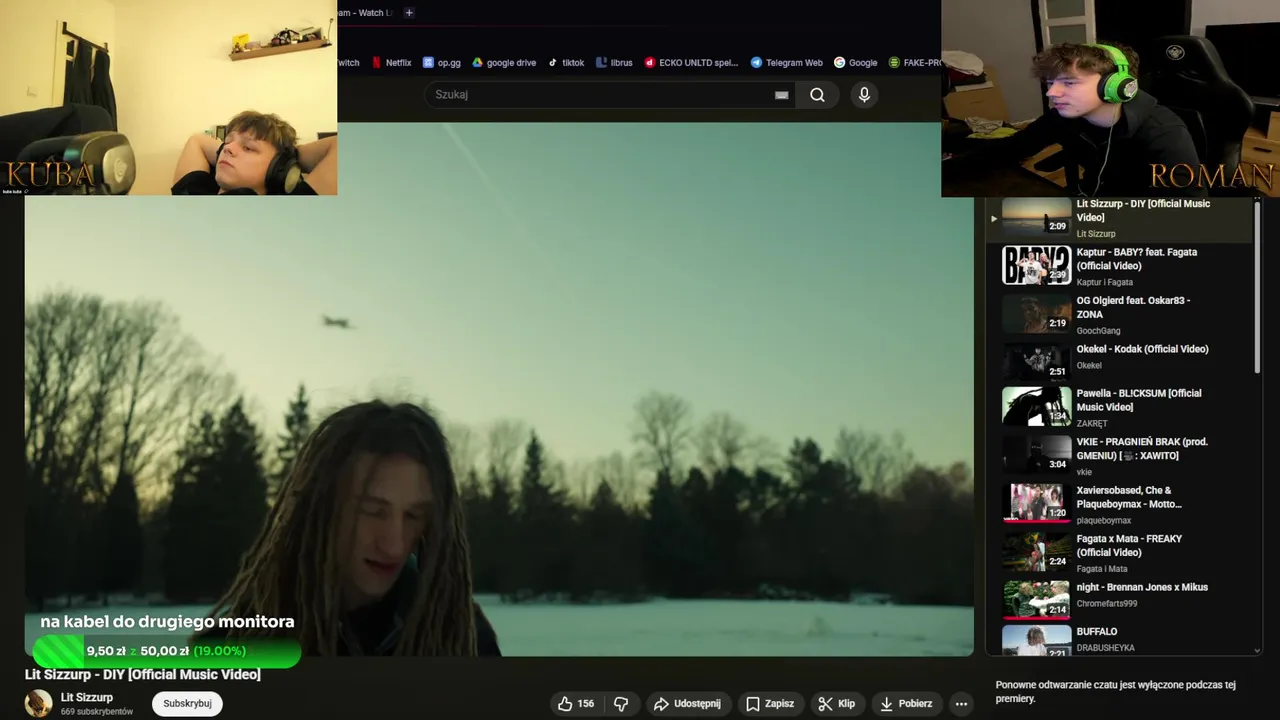Play Fagata x Mata - FREAKY
The image size is (1280, 720).
1120,552
